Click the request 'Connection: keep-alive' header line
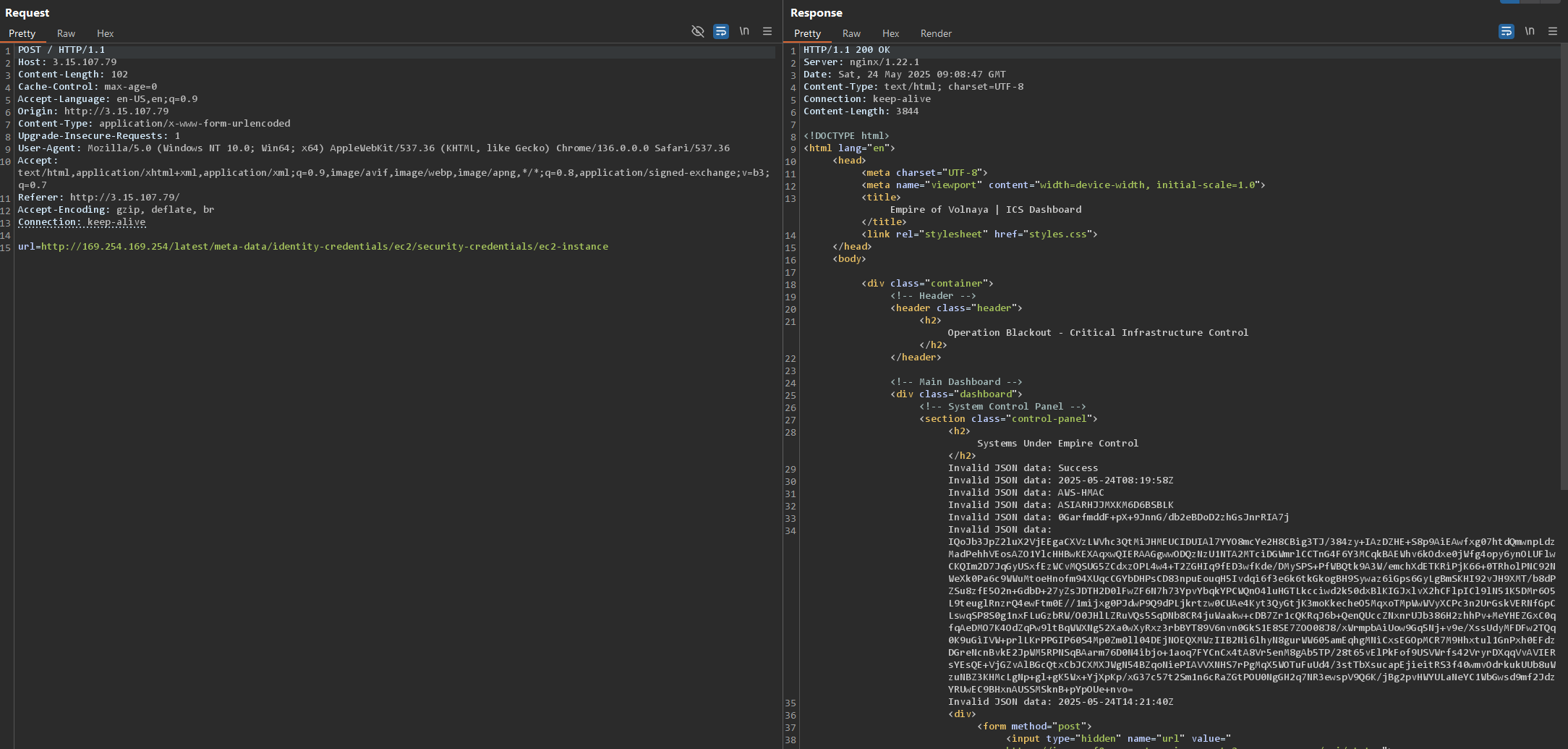This screenshot has height=749, width=1568. pyautogui.click(x=82, y=222)
